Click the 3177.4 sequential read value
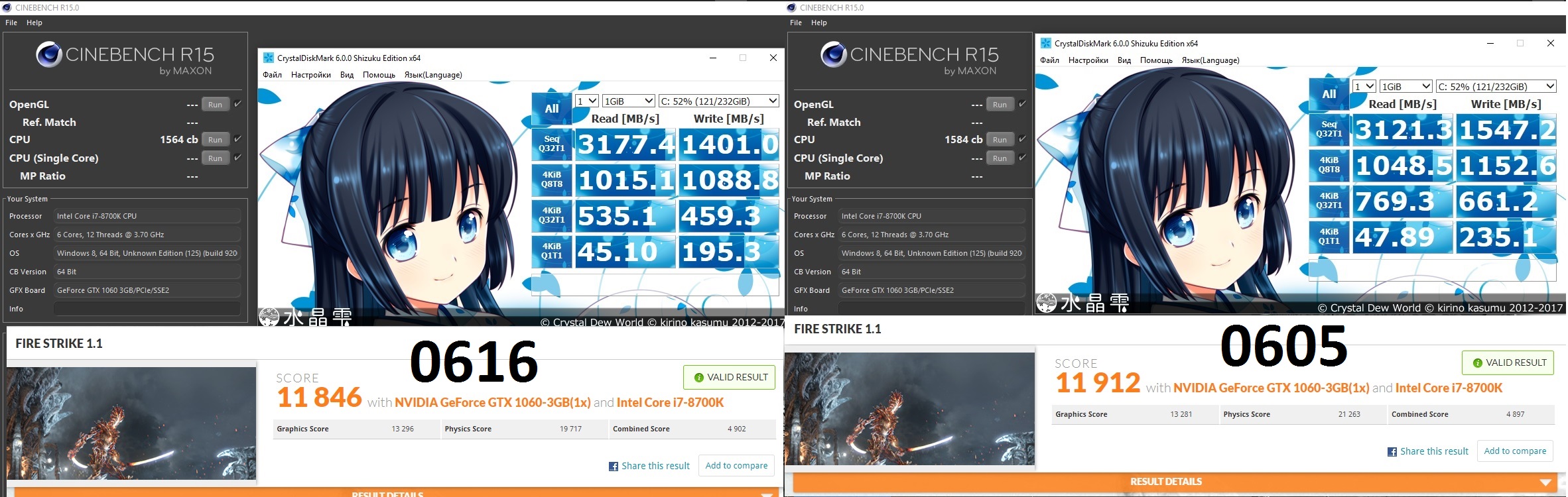 625,144
